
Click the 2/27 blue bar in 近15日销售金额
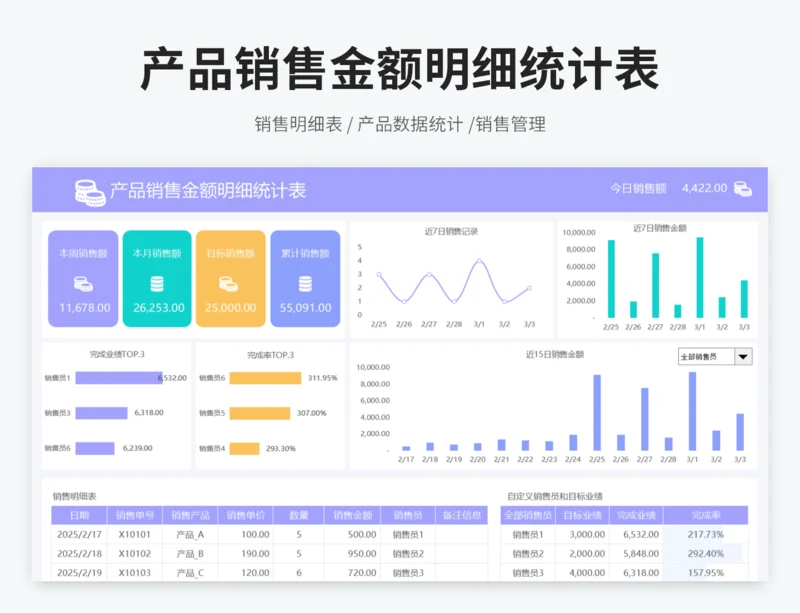point(644,419)
